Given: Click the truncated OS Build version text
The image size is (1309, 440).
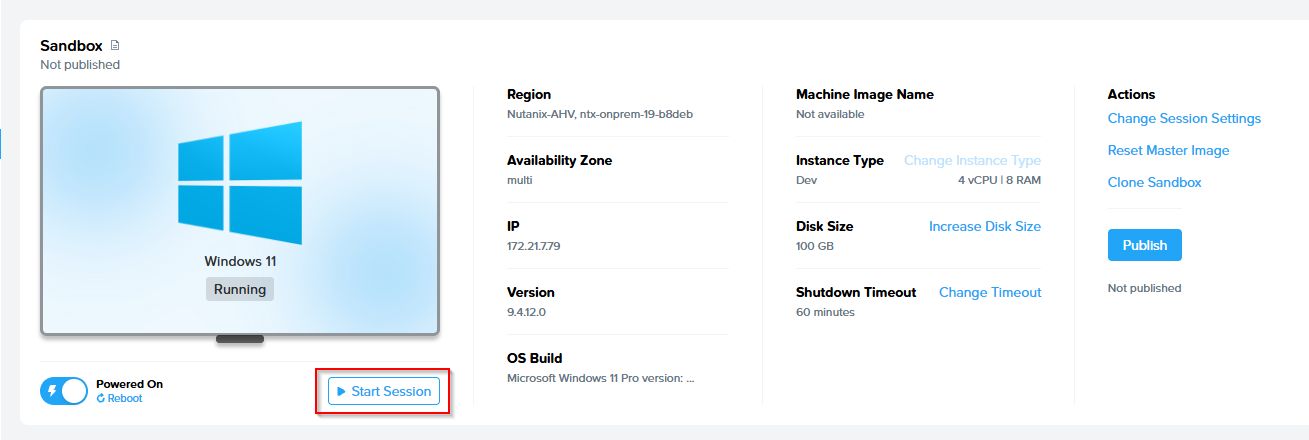Looking at the screenshot, I should [x=600, y=378].
